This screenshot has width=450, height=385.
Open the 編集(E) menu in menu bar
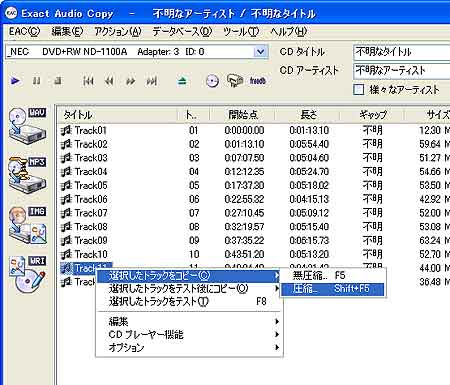click(x=67, y=31)
